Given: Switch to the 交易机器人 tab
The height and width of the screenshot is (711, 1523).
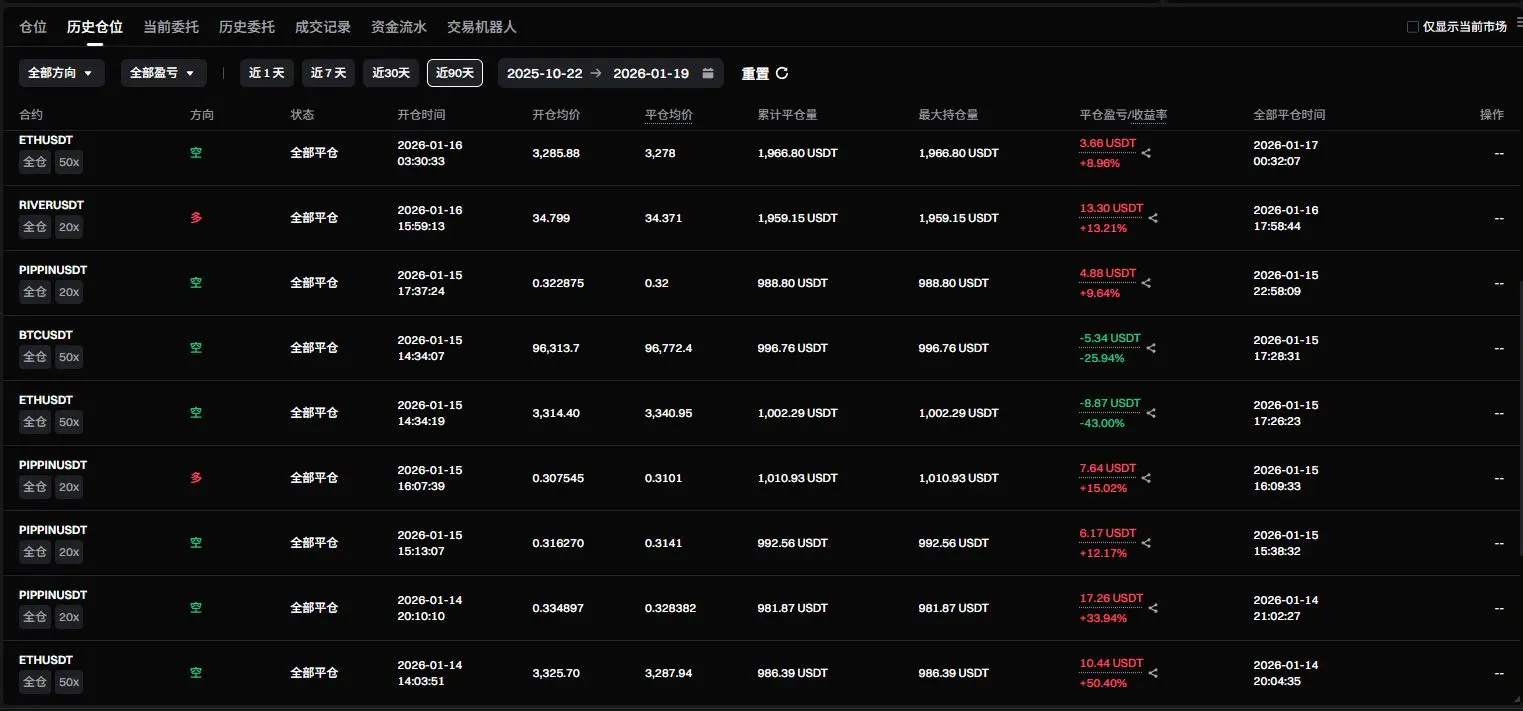Looking at the screenshot, I should (482, 27).
